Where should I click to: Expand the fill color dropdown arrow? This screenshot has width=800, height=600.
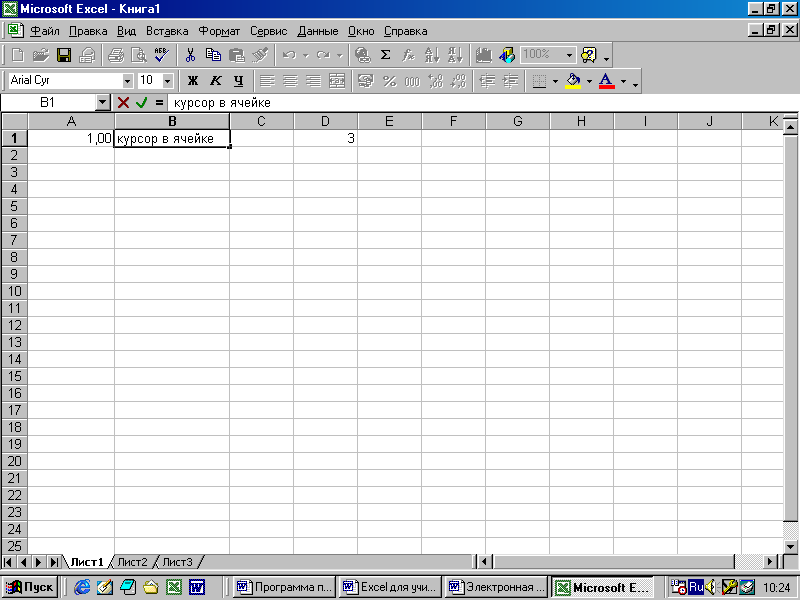(589, 81)
